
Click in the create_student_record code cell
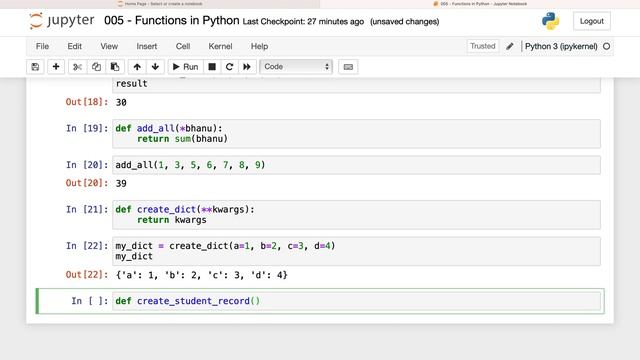(356, 301)
